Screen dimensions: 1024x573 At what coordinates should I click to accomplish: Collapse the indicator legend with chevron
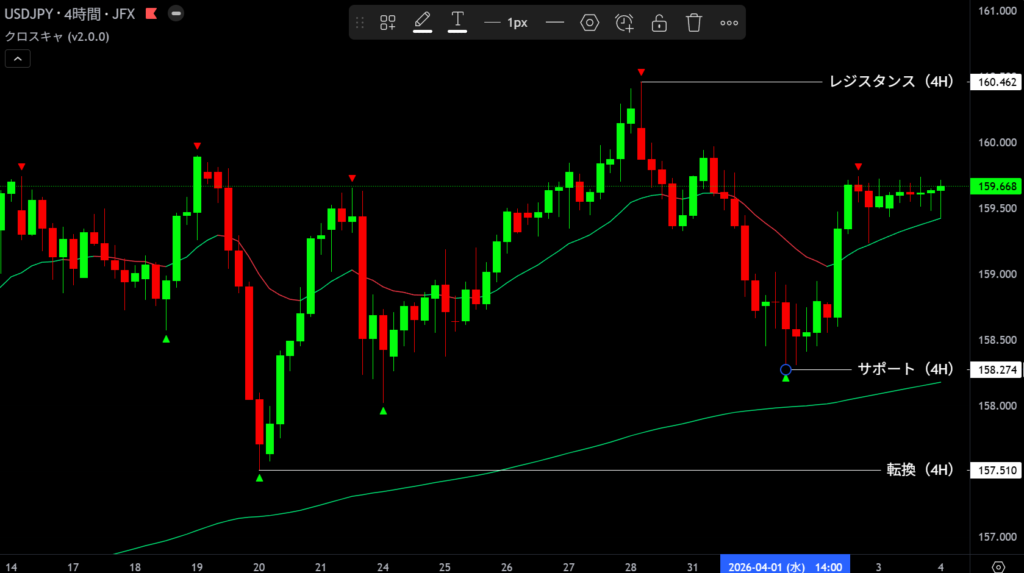[x=17, y=59]
